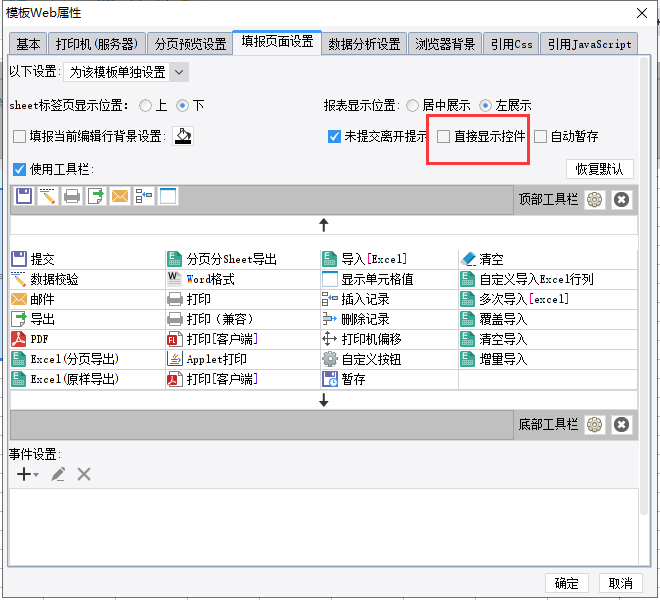The height and width of the screenshot is (600, 660).
Task: Switch to 数据分析设置 tab
Action: pyautogui.click(x=364, y=44)
